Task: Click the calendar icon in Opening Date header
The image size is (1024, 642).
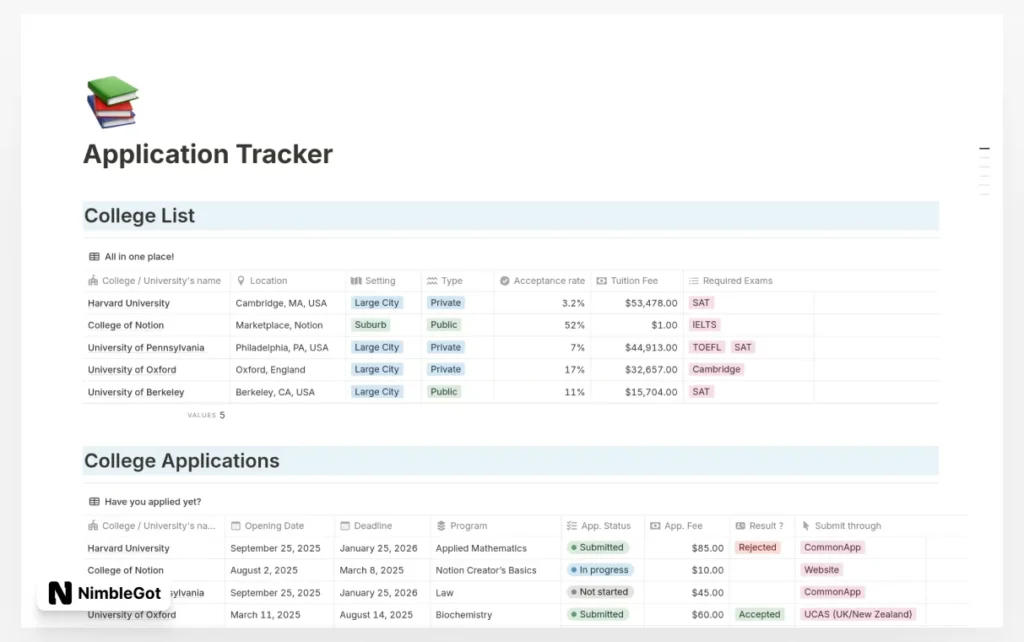Action: tap(236, 526)
